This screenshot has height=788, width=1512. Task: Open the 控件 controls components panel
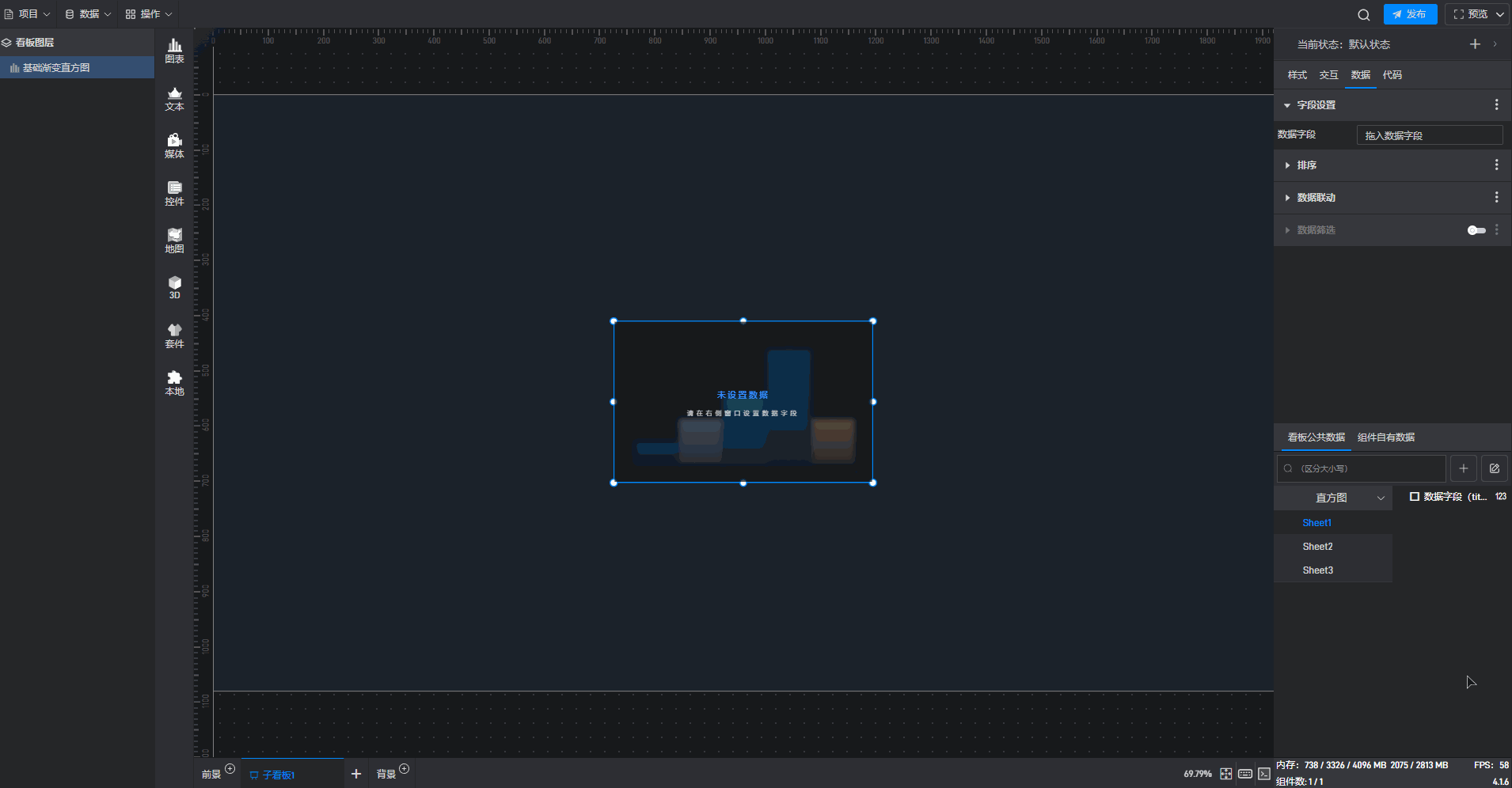(174, 193)
